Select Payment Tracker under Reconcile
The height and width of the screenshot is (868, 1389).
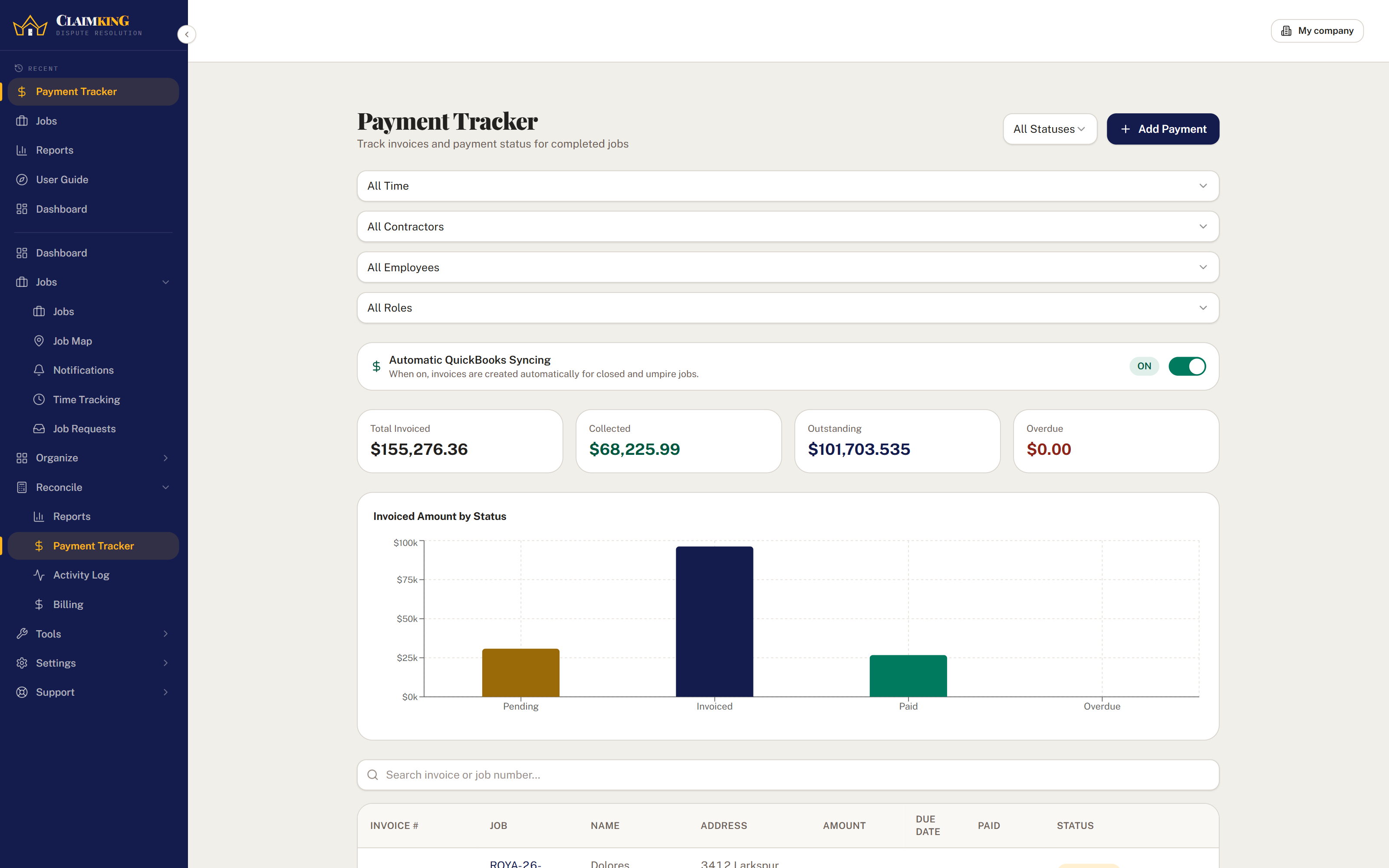93,546
